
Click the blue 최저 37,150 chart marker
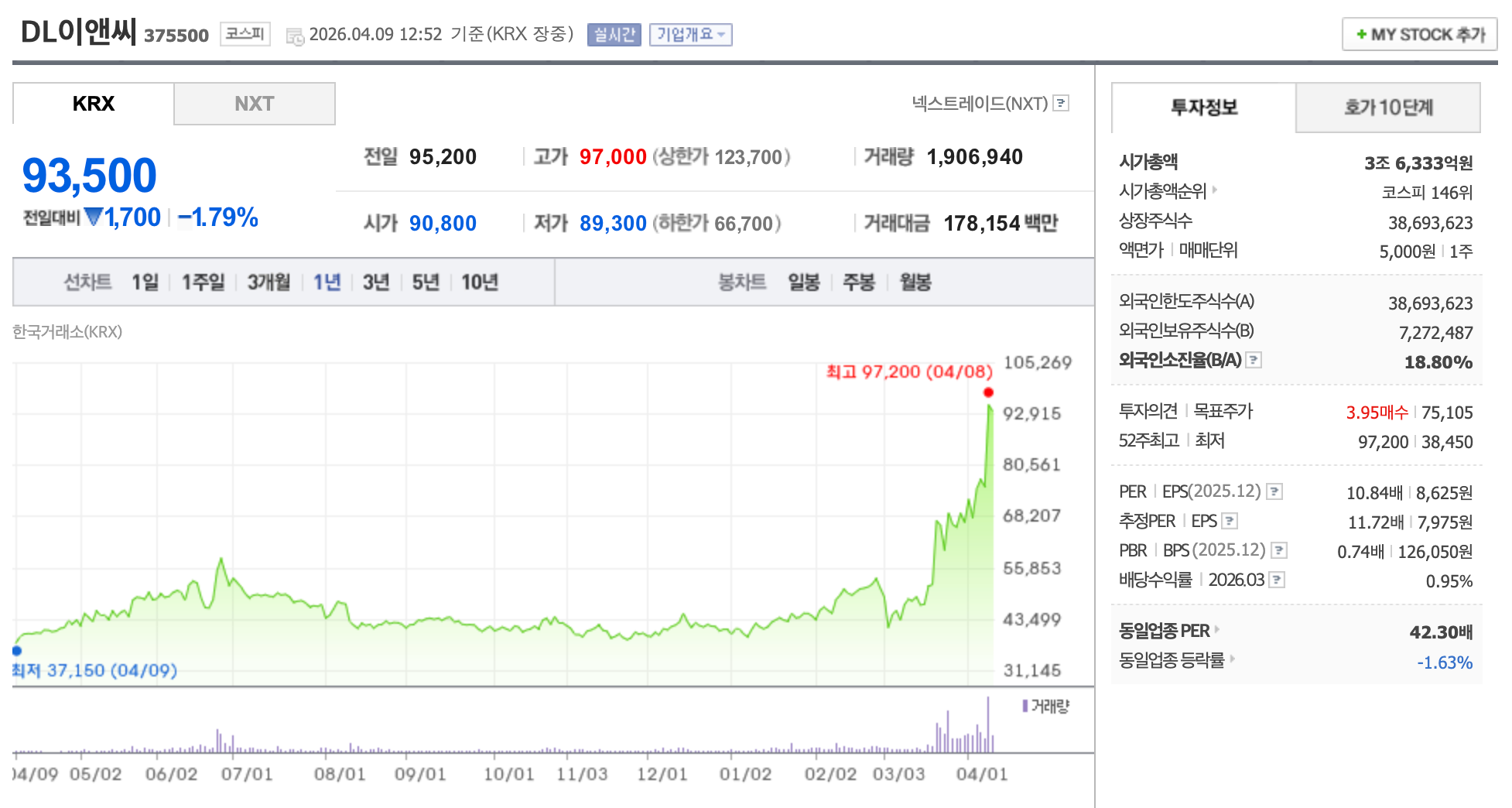pos(17,651)
